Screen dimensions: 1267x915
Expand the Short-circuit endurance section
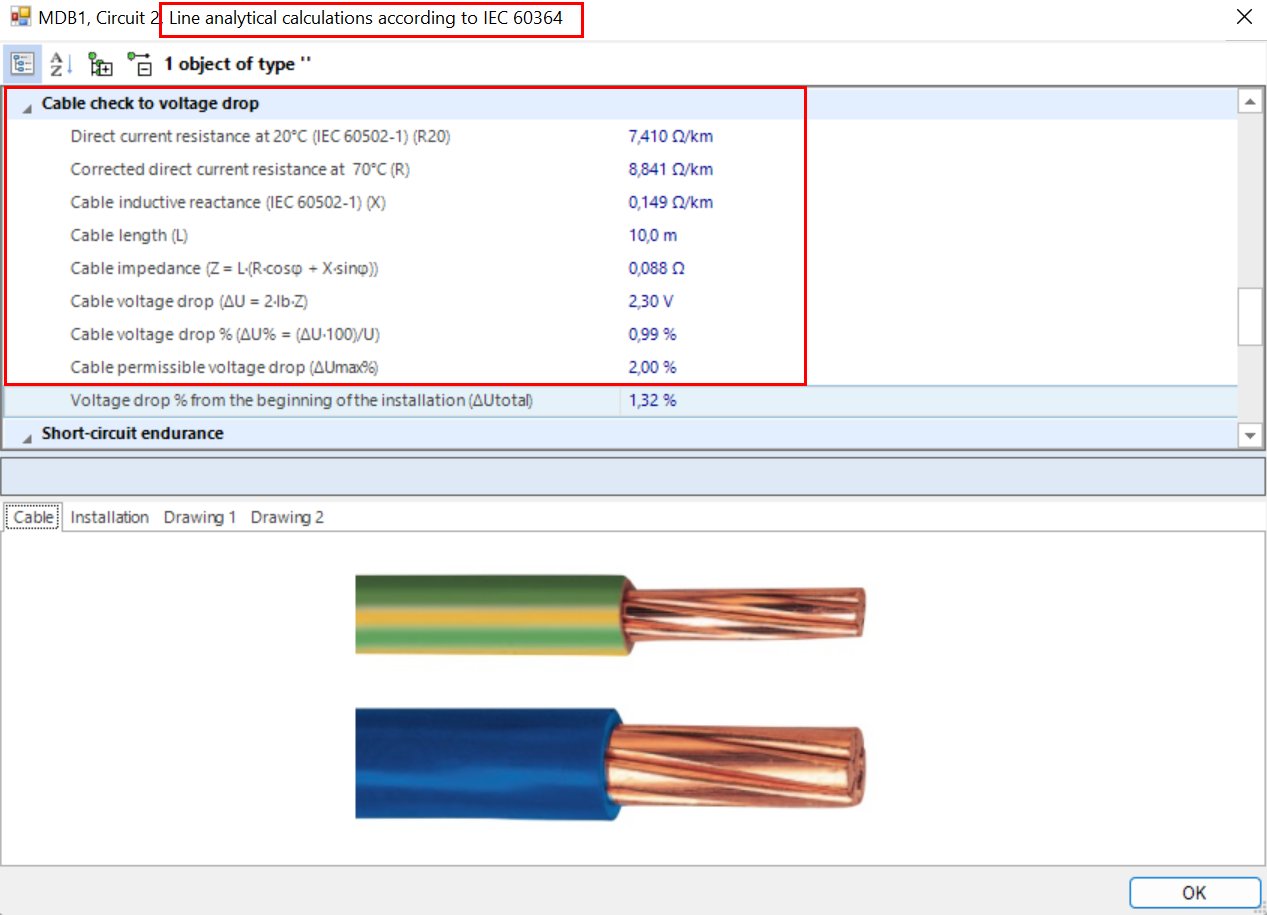coord(27,435)
